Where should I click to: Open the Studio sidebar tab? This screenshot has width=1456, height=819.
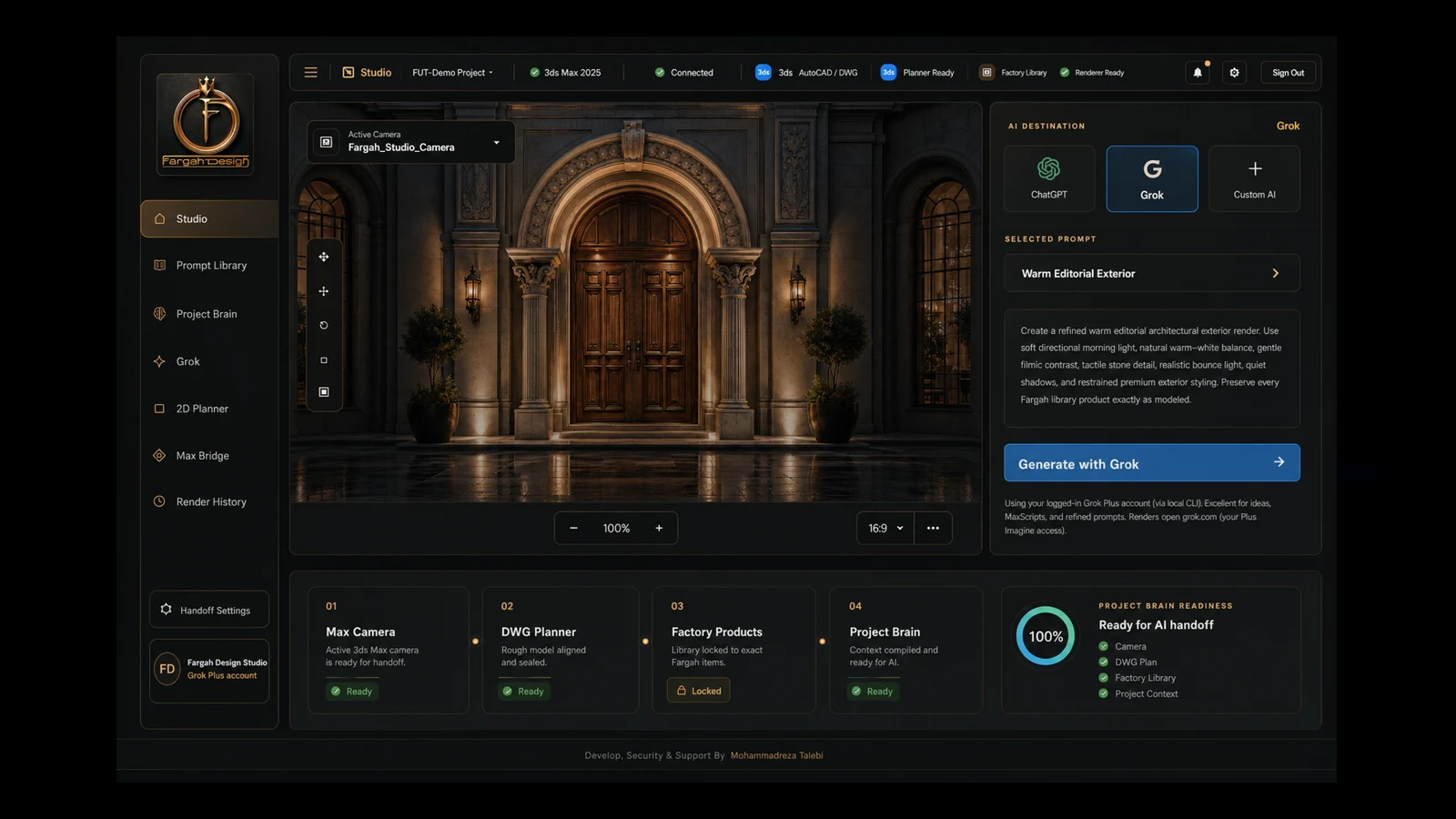209,219
